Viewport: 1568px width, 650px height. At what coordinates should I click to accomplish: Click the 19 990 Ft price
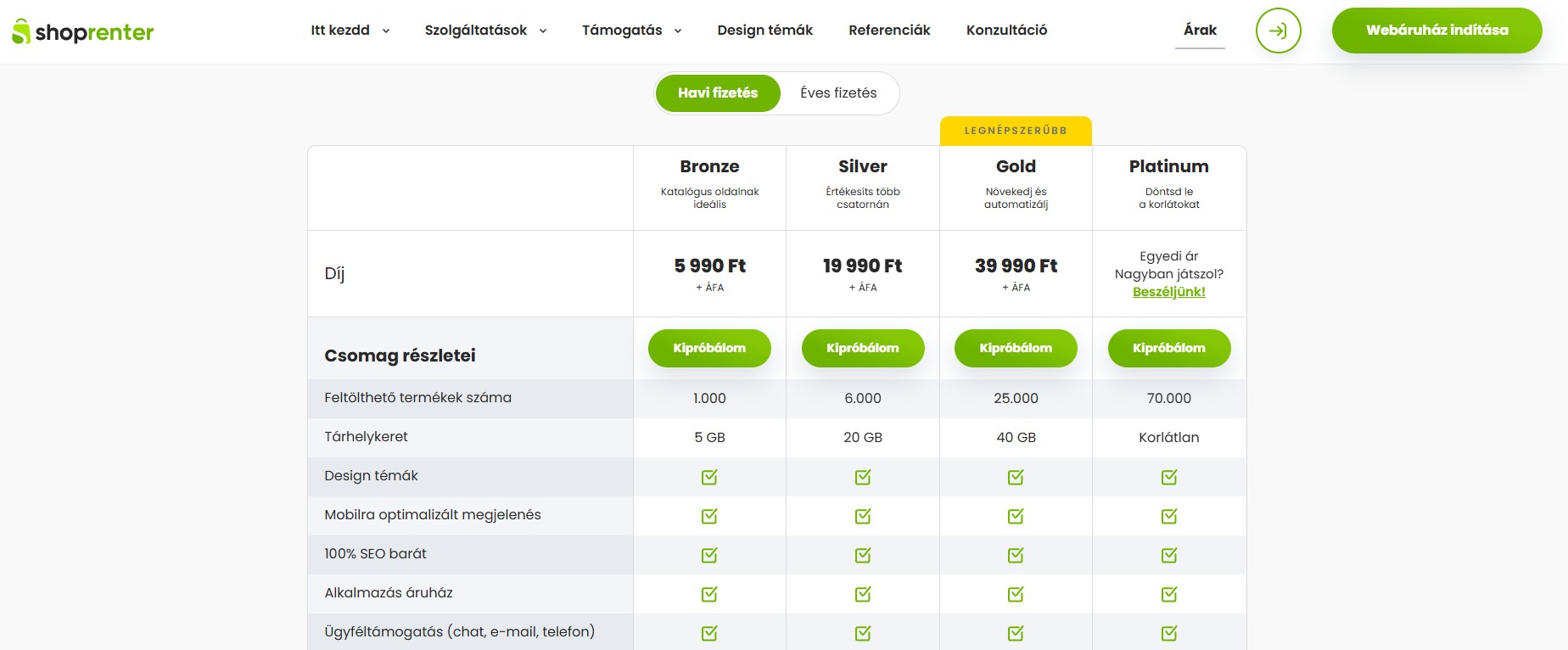(863, 266)
